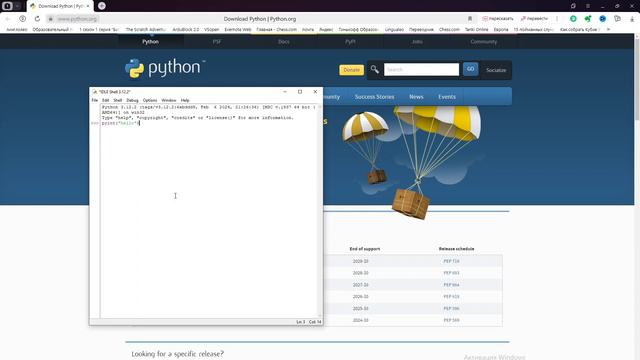The width and height of the screenshot is (640, 360).
Task: Open the Help menu in IDLE
Action: 185,100
